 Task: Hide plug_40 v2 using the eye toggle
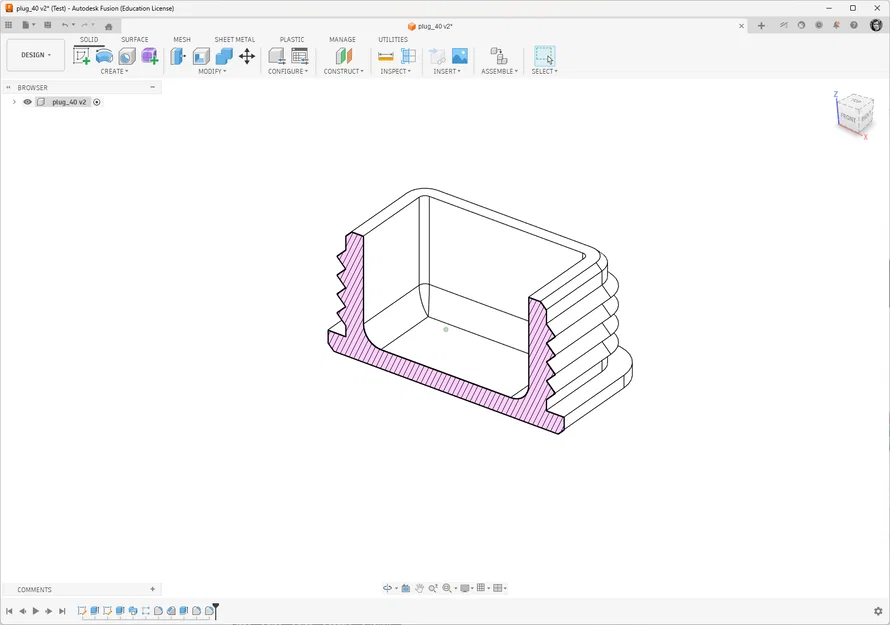[x=27, y=101]
